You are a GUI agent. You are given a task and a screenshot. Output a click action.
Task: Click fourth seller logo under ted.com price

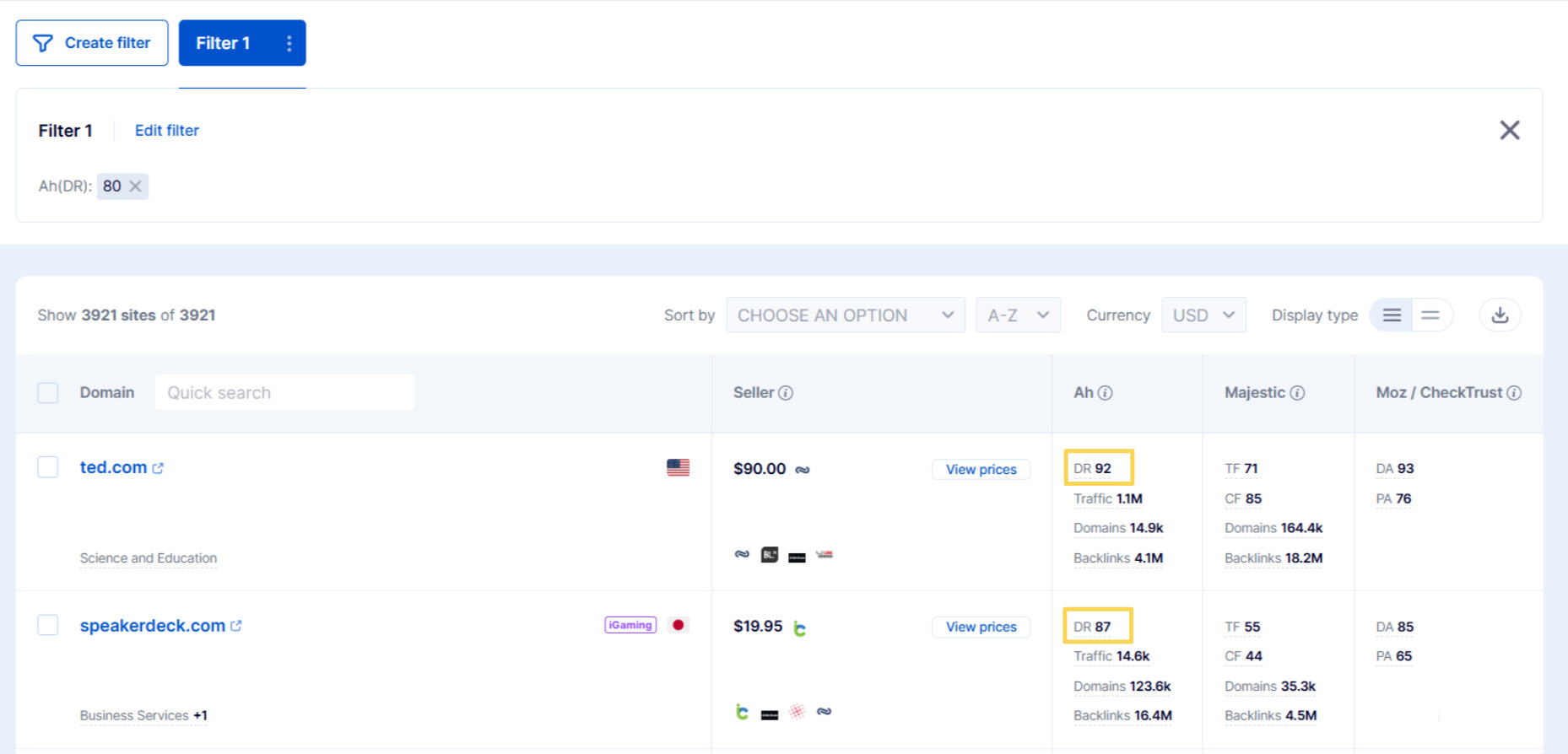coord(825,554)
